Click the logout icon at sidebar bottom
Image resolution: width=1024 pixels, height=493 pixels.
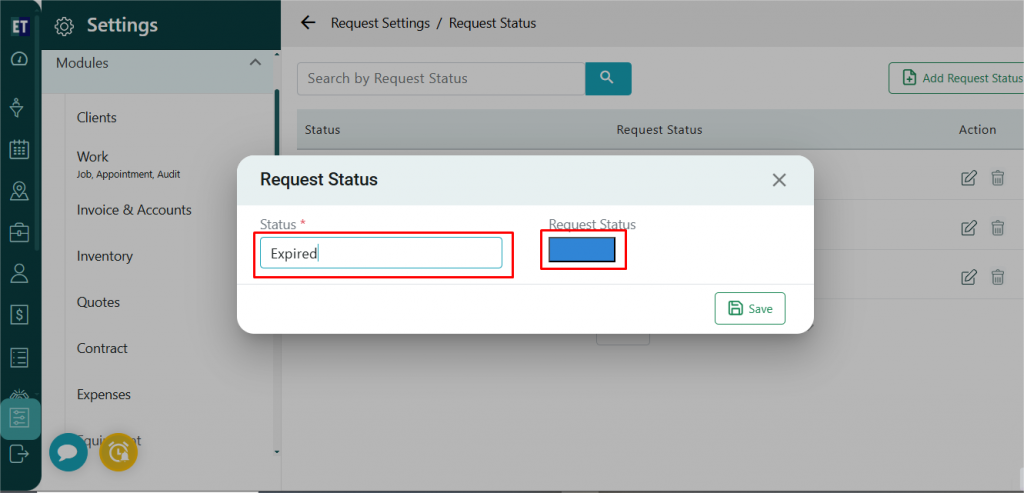tap(19, 454)
